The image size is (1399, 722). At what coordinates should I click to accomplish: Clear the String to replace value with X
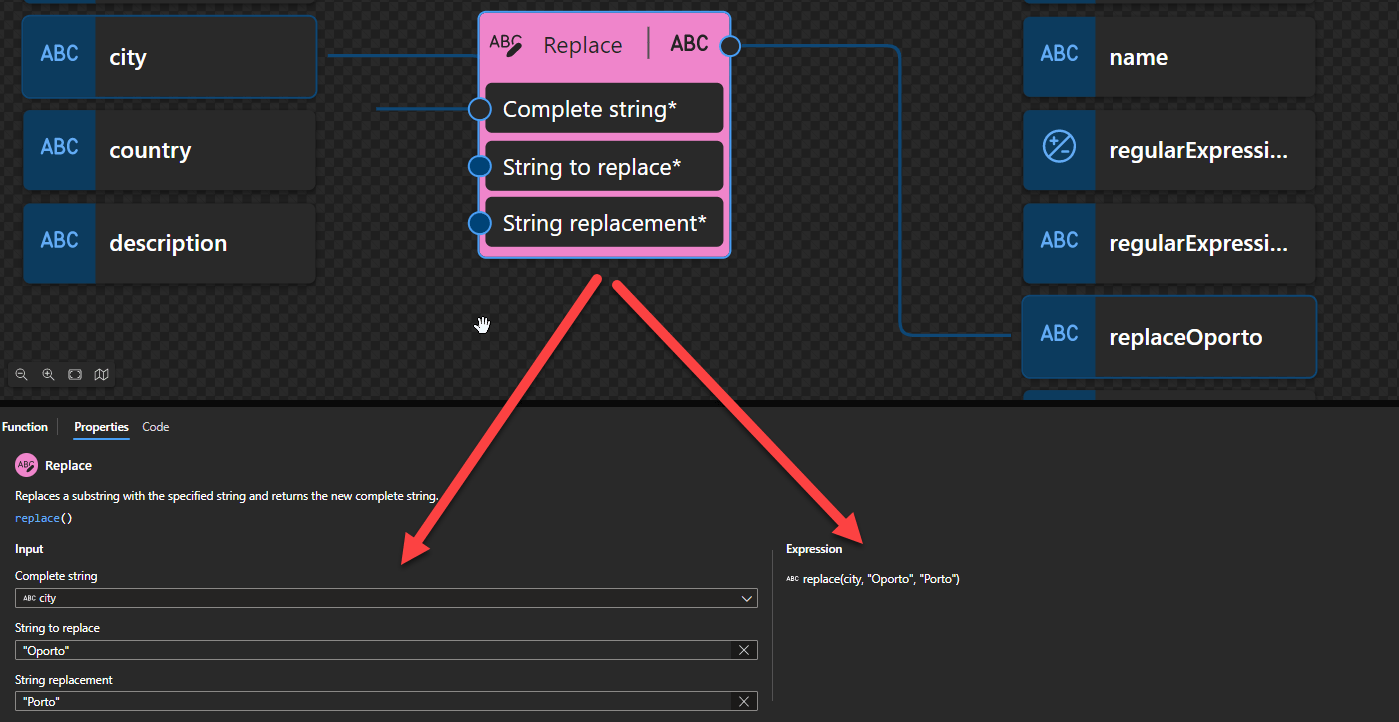click(744, 649)
